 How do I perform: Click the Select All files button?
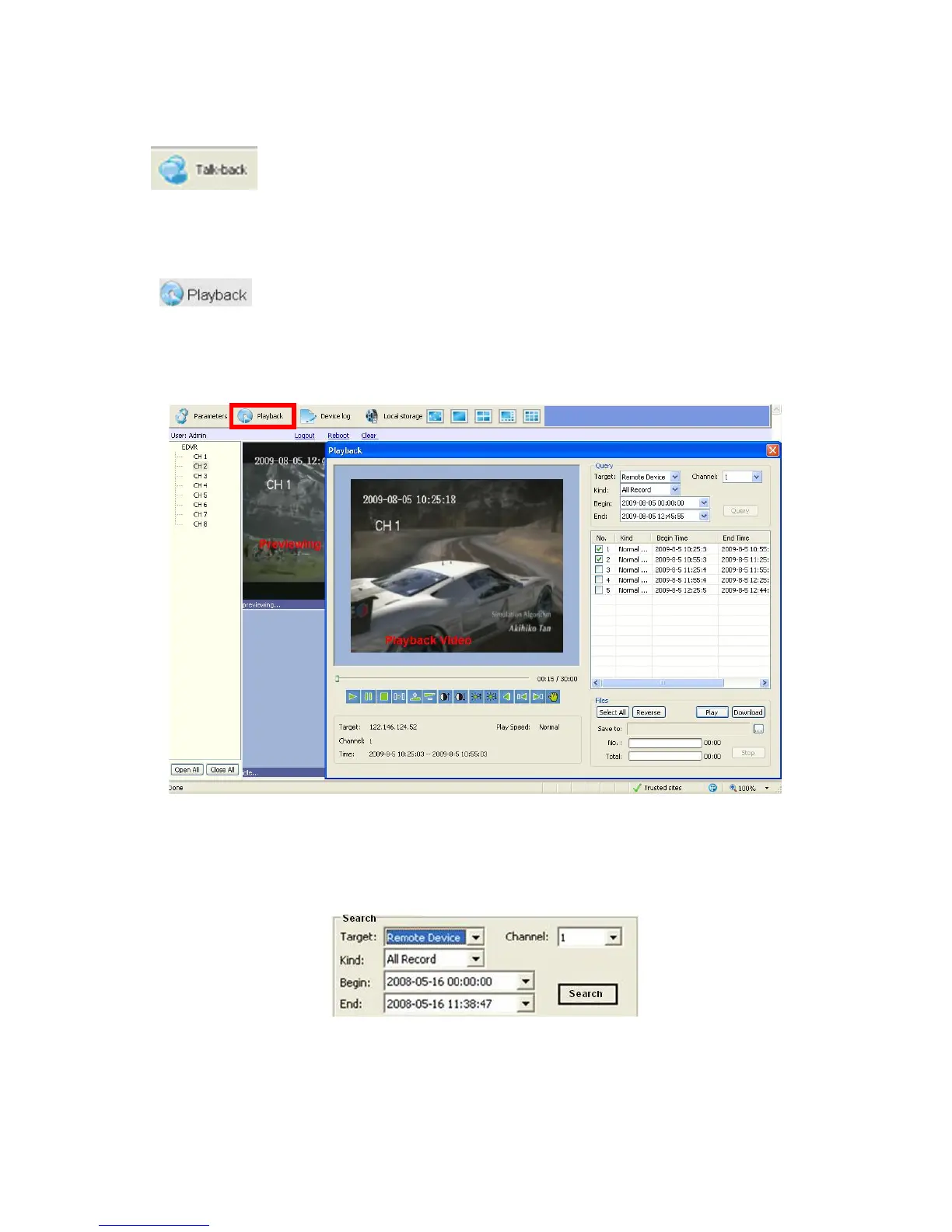[612, 712]
